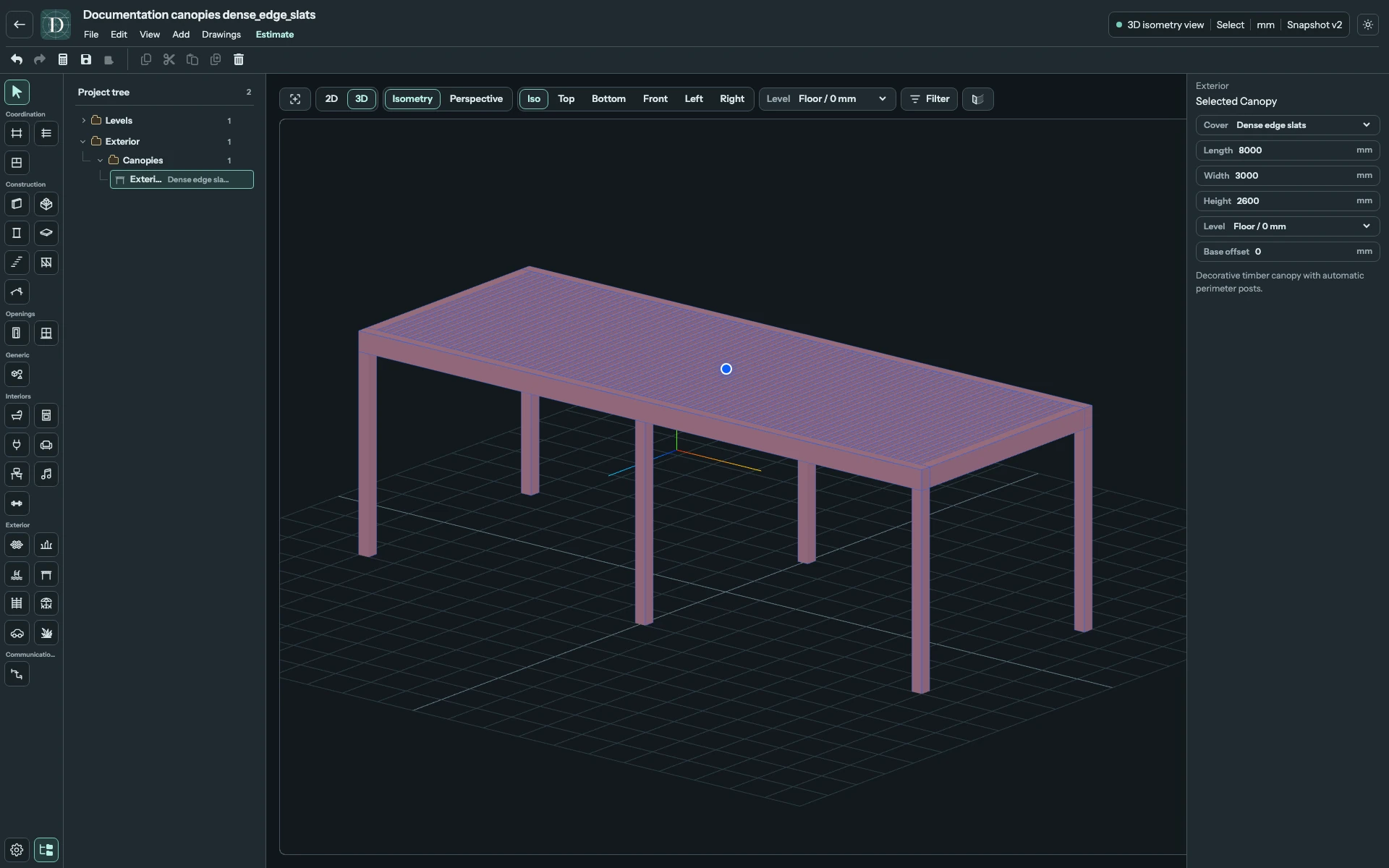The image size is (1389, 868).
Task: Click the zoom-to-fit viewport icon
Action: coord(295,99)
